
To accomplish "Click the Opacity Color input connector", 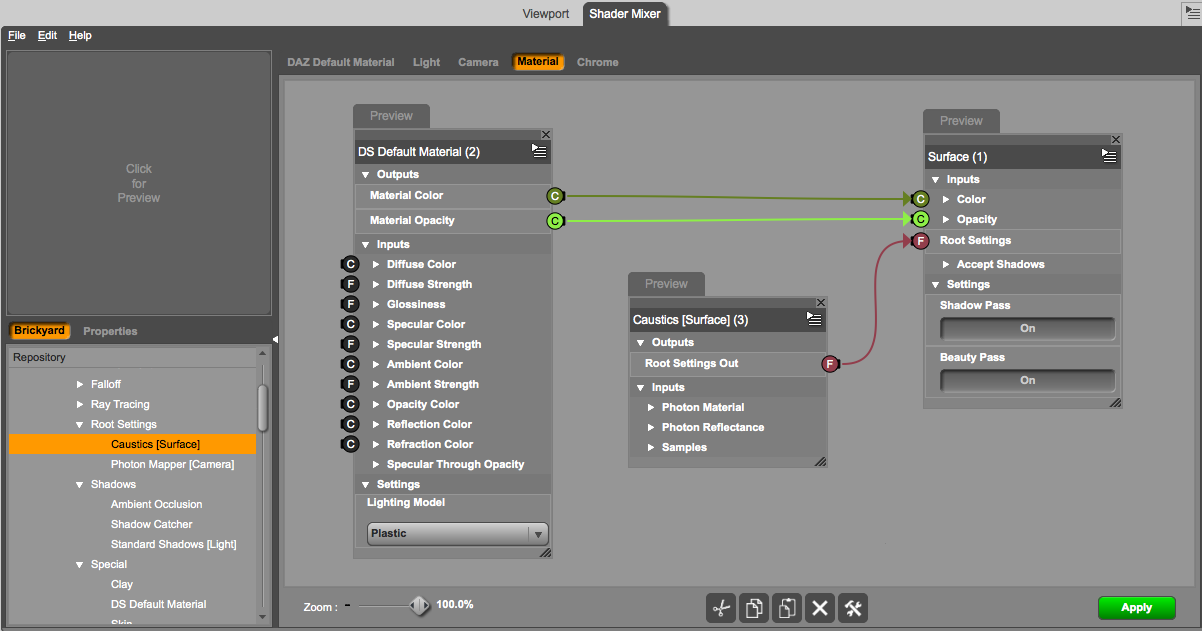I will click(350, 404).
